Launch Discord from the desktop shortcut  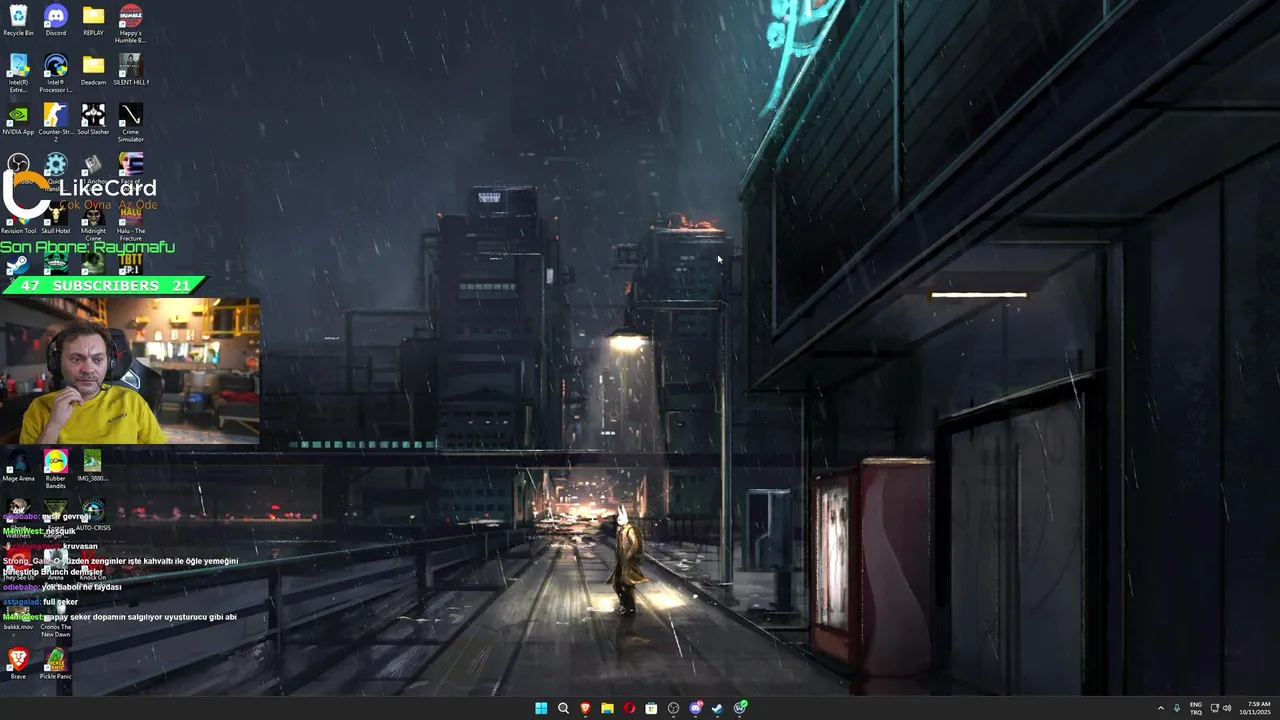(56, 20)
